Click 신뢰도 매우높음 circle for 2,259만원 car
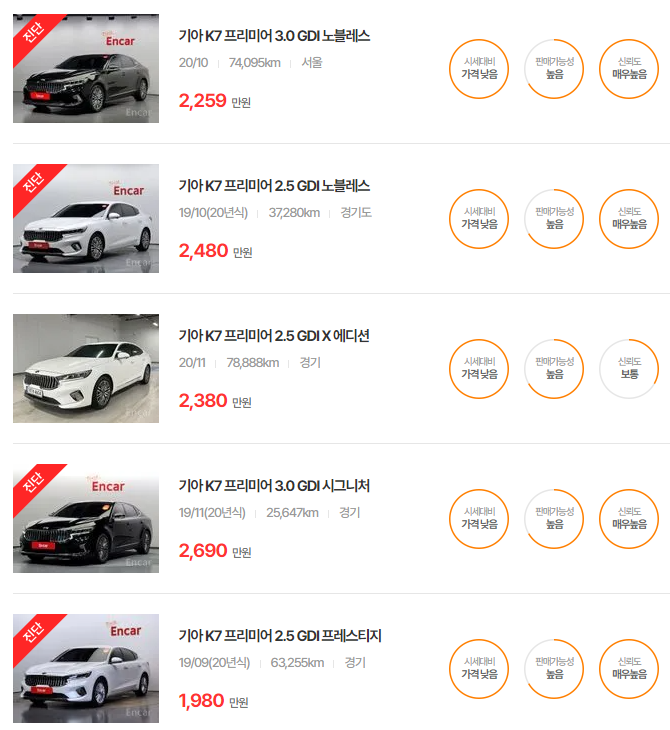 click(629, 69)
